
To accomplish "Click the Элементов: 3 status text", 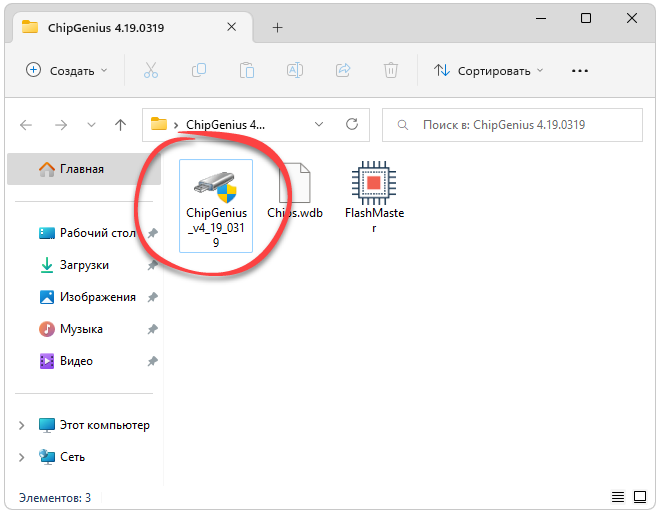I will tap(55, 498).
